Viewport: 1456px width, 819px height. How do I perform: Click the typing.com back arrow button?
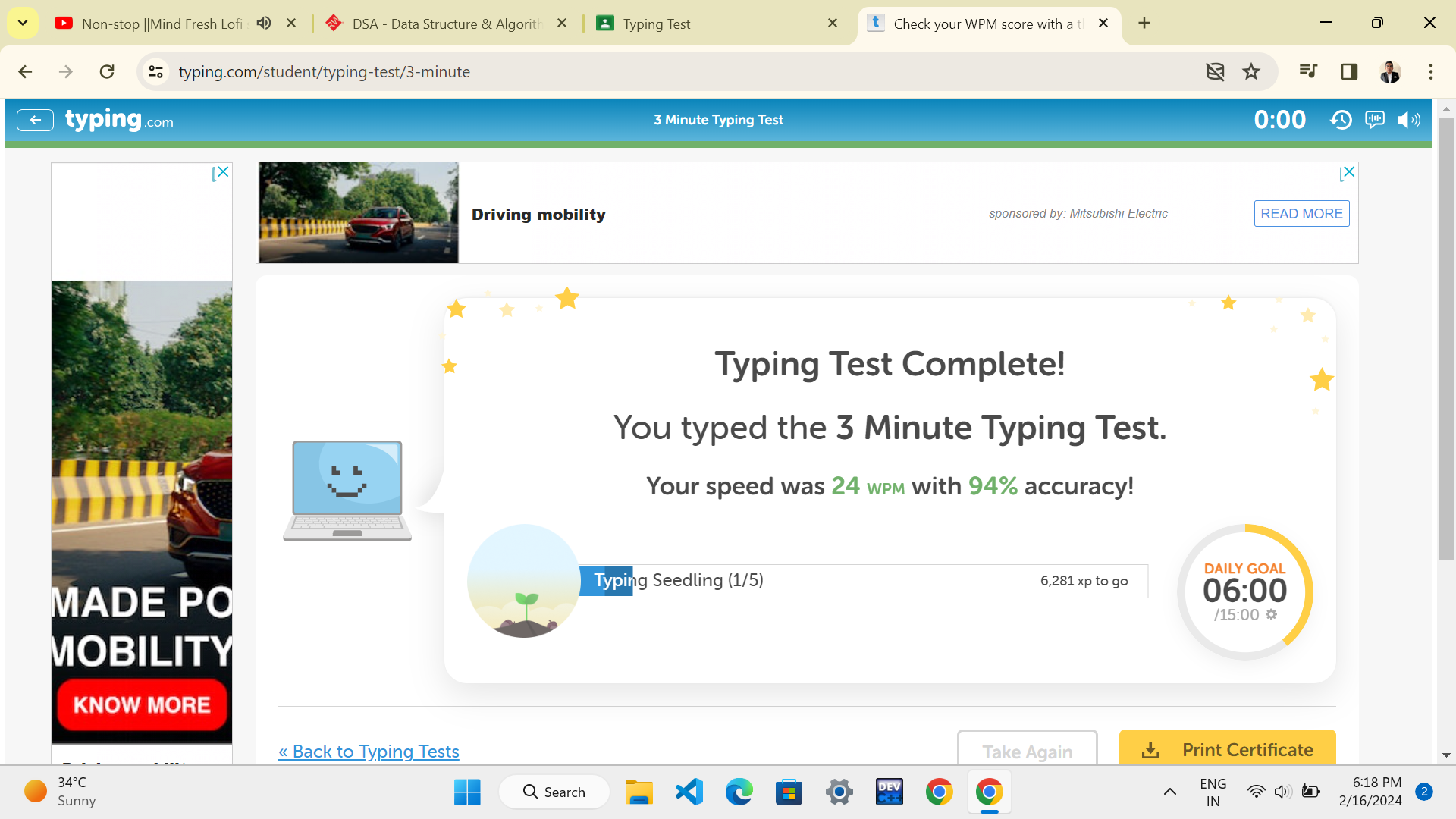pos(35,120)
